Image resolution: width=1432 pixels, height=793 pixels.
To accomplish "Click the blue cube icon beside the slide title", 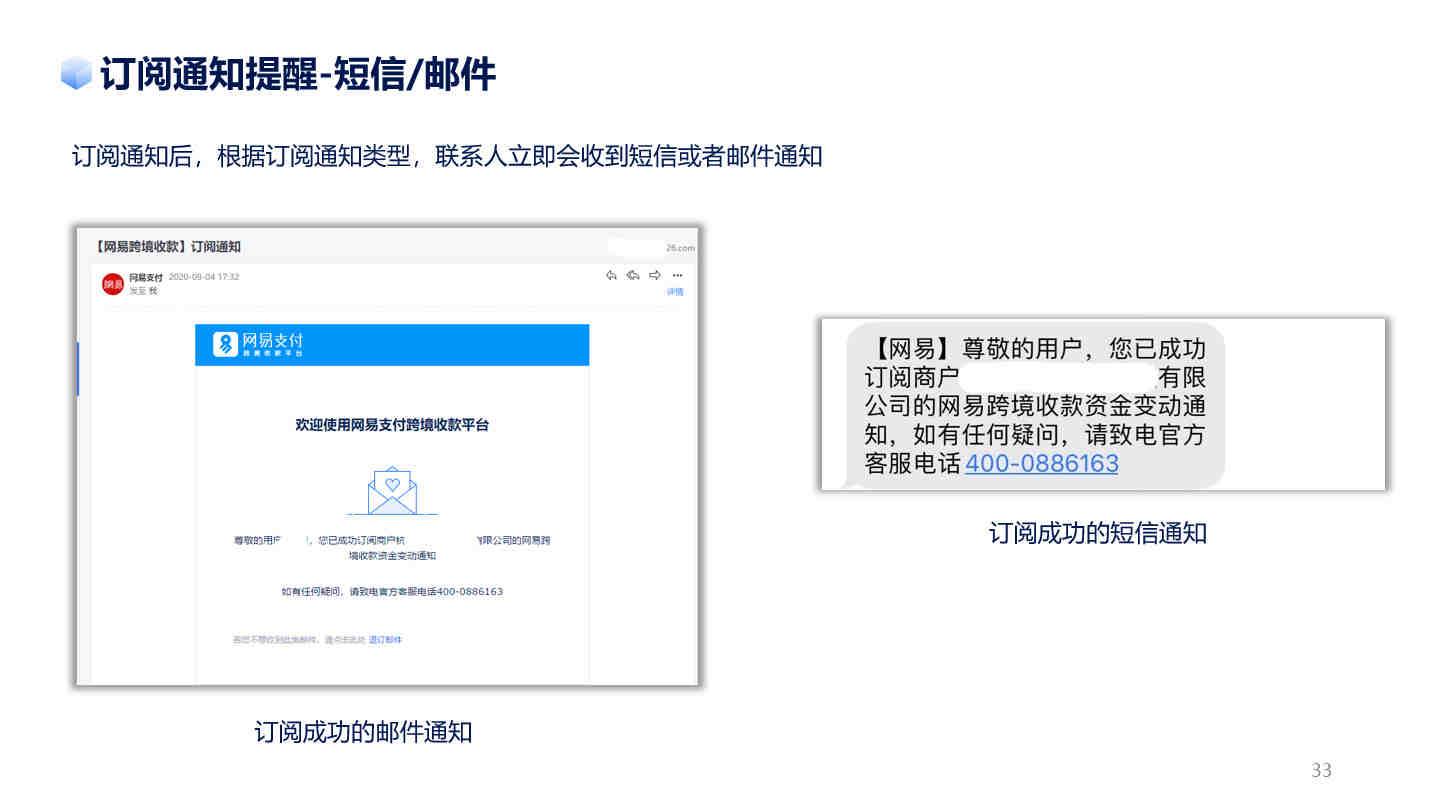I will 75,75.
